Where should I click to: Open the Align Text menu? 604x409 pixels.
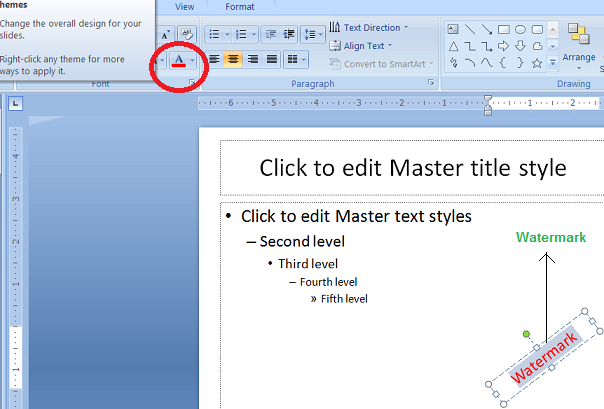[361, 46]
